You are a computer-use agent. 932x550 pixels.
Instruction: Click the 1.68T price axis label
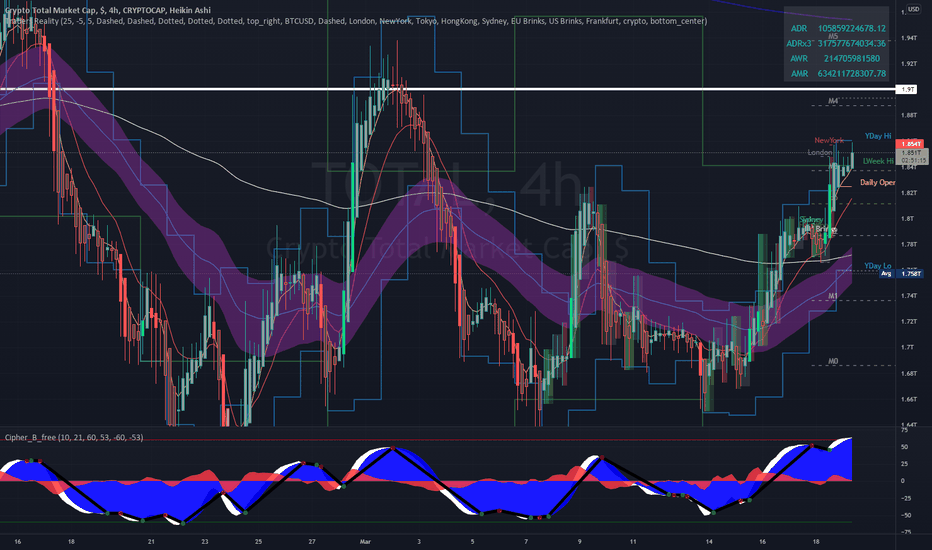pyautogui.click(x=908, y=373)
